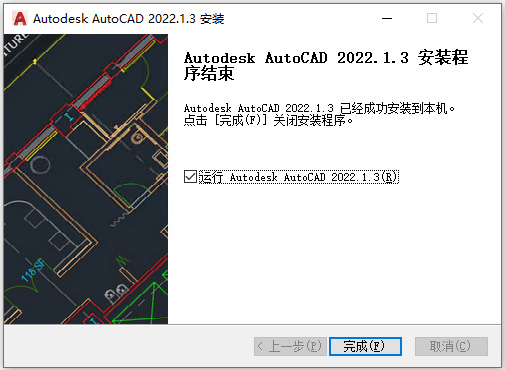Click the gray circle symbol in floor plan
Screen dimensions: 505x370
click(40, 165)
